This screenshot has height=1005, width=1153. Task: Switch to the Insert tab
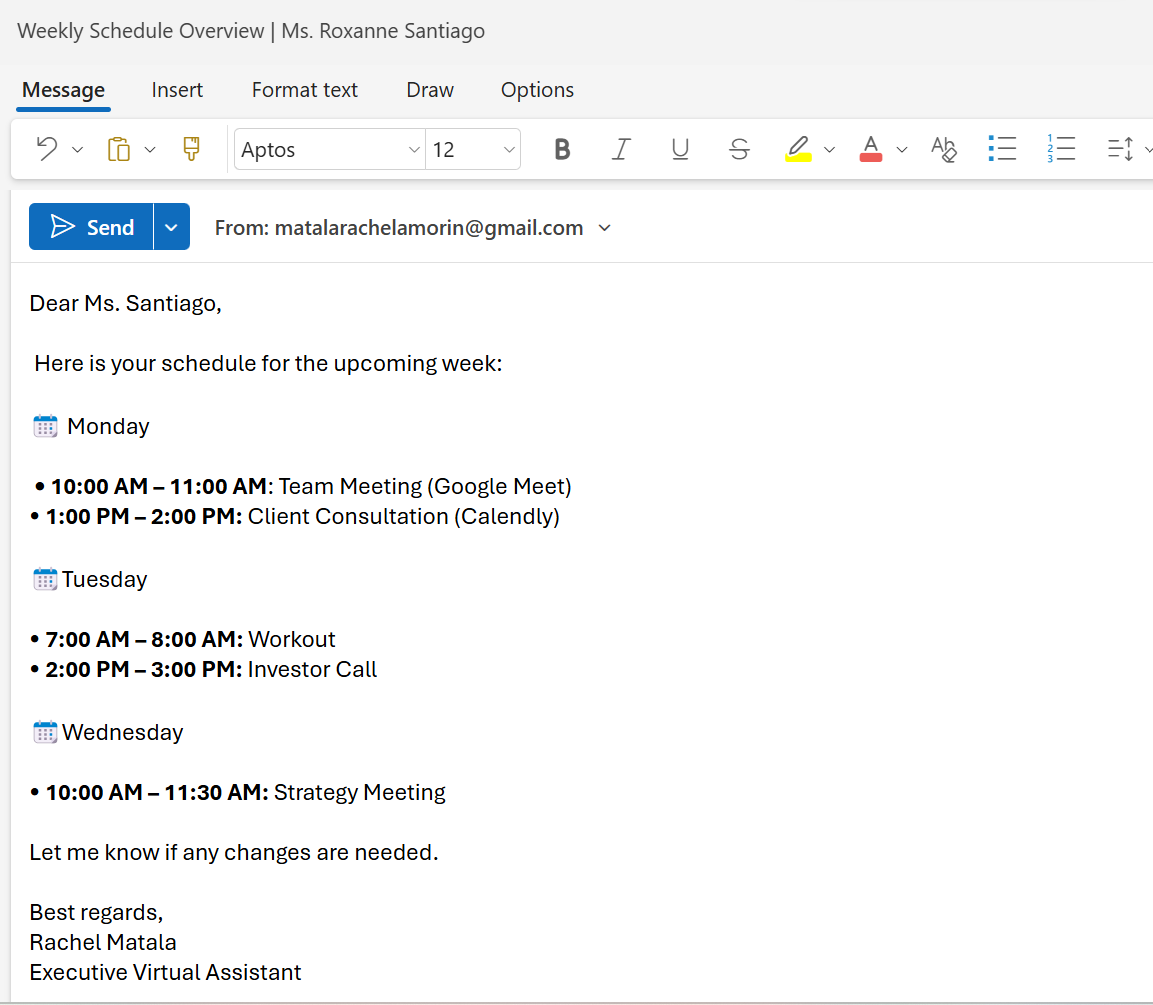[x=177, y=90]
